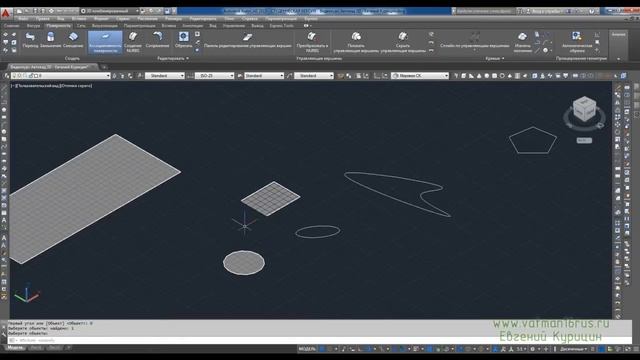Open the control vertices edit bar tool
640x360 pixels.
[x=248, y=41]
